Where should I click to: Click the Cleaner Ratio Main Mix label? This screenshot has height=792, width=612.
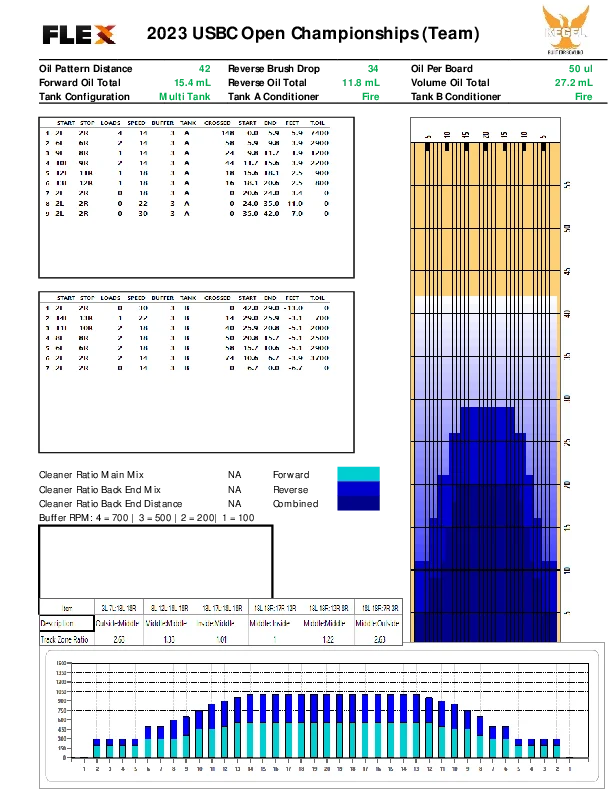point(91,475)
